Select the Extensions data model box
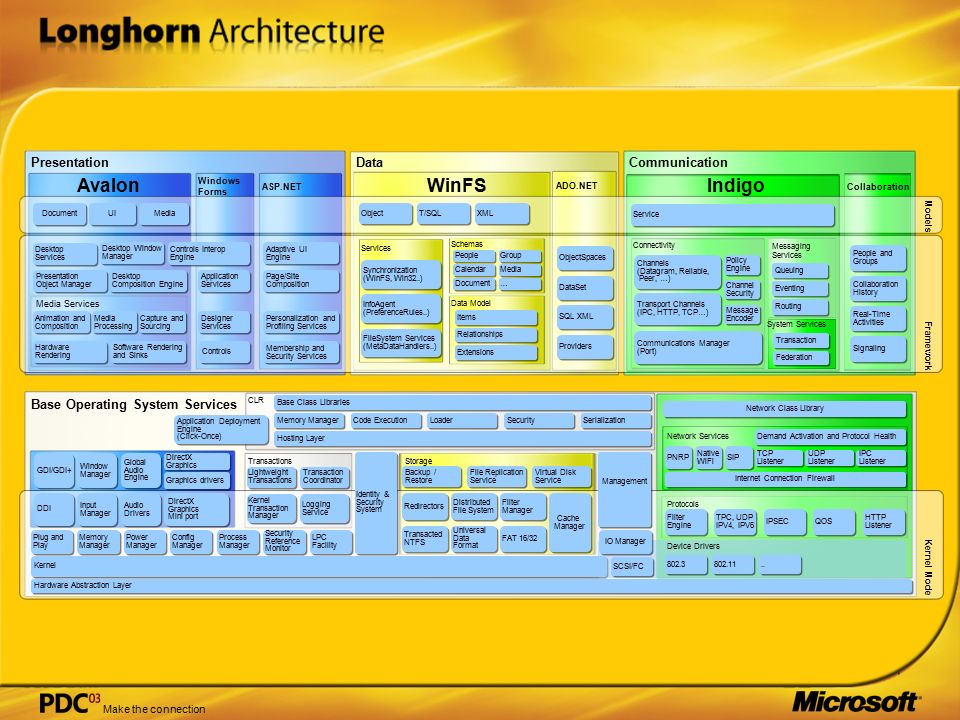The image size is (960, 720). (x=495, y=353)
